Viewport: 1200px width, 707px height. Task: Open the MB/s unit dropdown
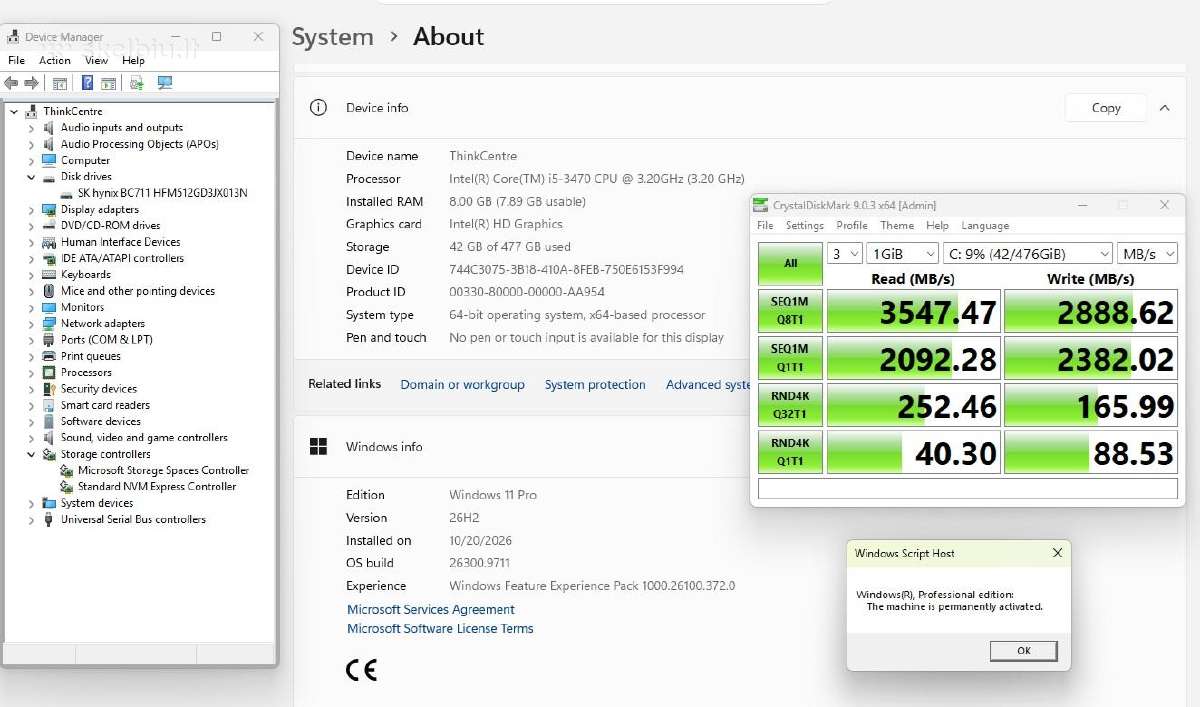click(1147, 254)
